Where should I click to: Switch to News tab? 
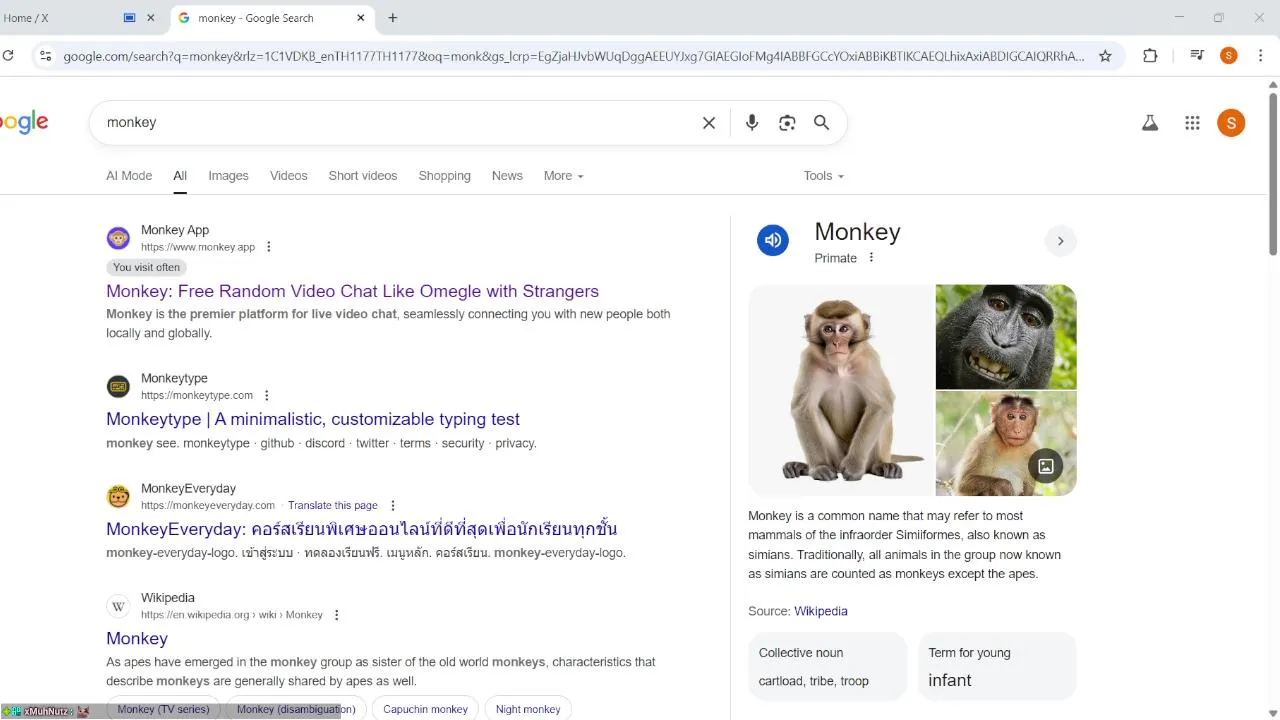507,176
